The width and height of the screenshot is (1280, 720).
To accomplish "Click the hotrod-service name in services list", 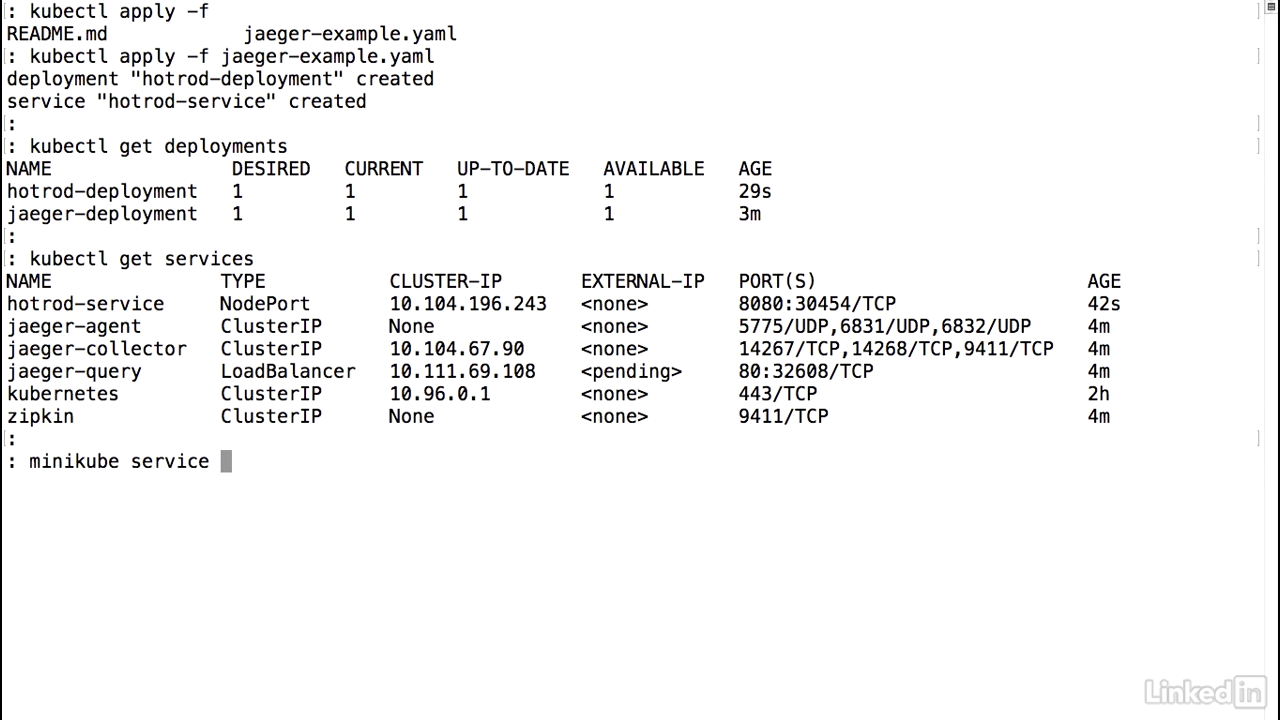I will (x=85, y=304).
